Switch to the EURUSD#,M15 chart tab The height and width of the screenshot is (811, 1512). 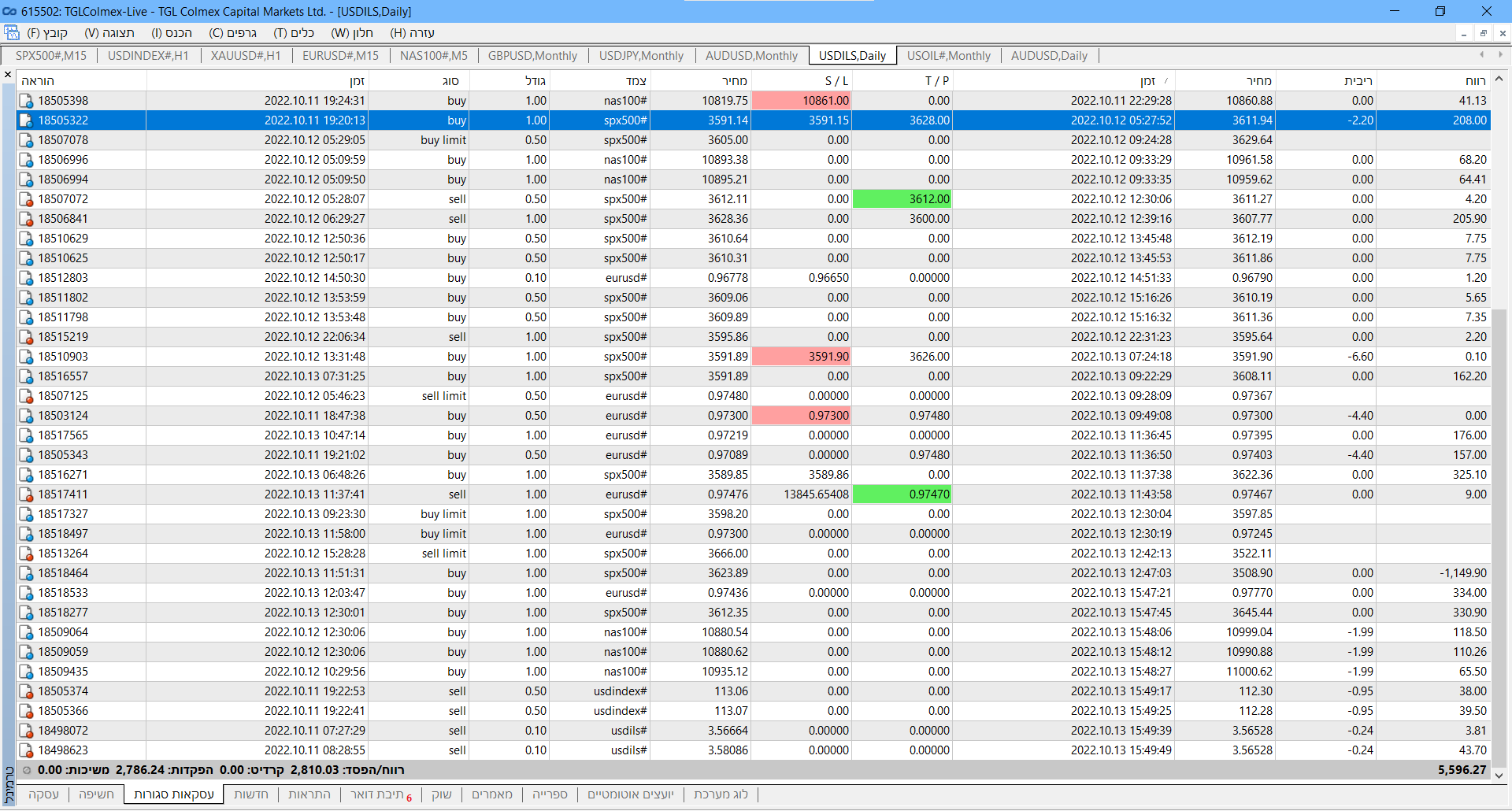340,56
